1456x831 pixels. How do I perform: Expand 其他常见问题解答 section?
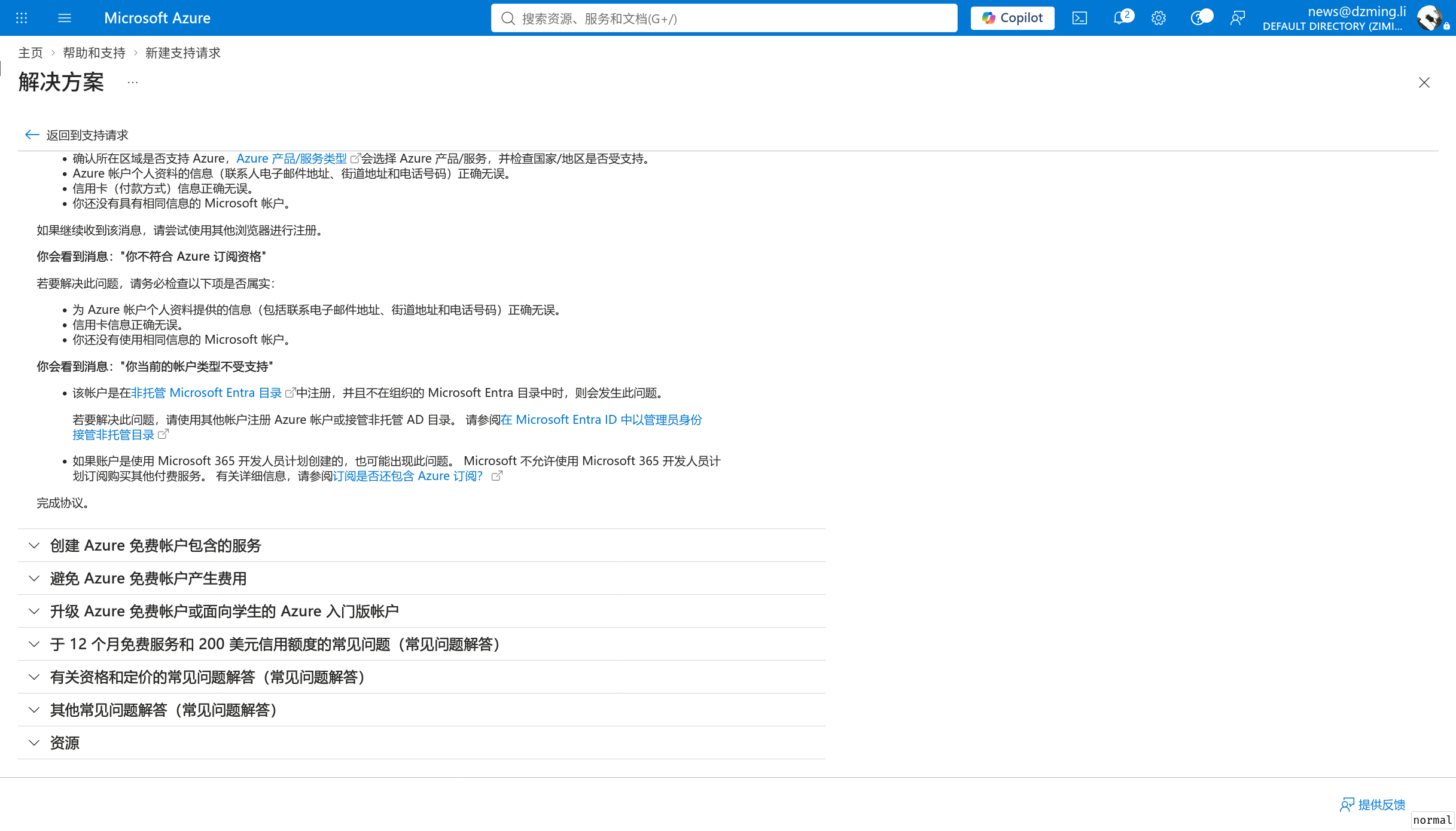(x=422, y=710)
